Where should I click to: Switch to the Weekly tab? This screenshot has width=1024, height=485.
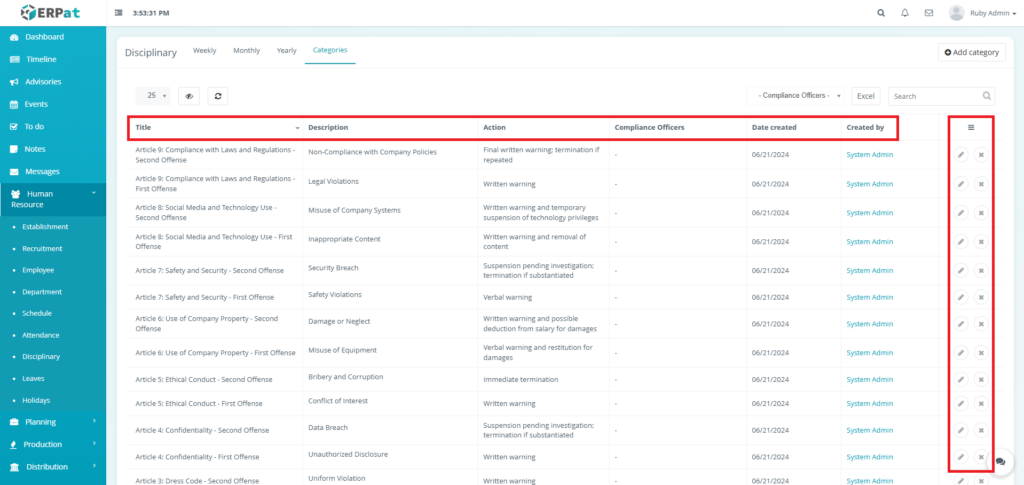pyautogui.click(x=204, y=50)
